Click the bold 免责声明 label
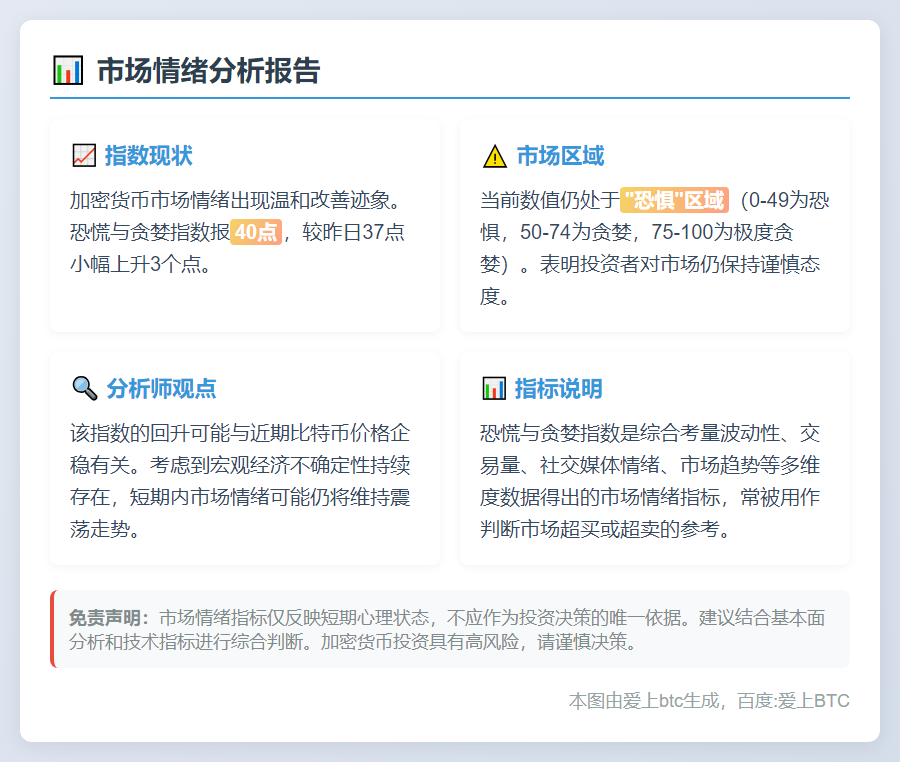Screen dimensions: 900x762 tap(108, 617)
